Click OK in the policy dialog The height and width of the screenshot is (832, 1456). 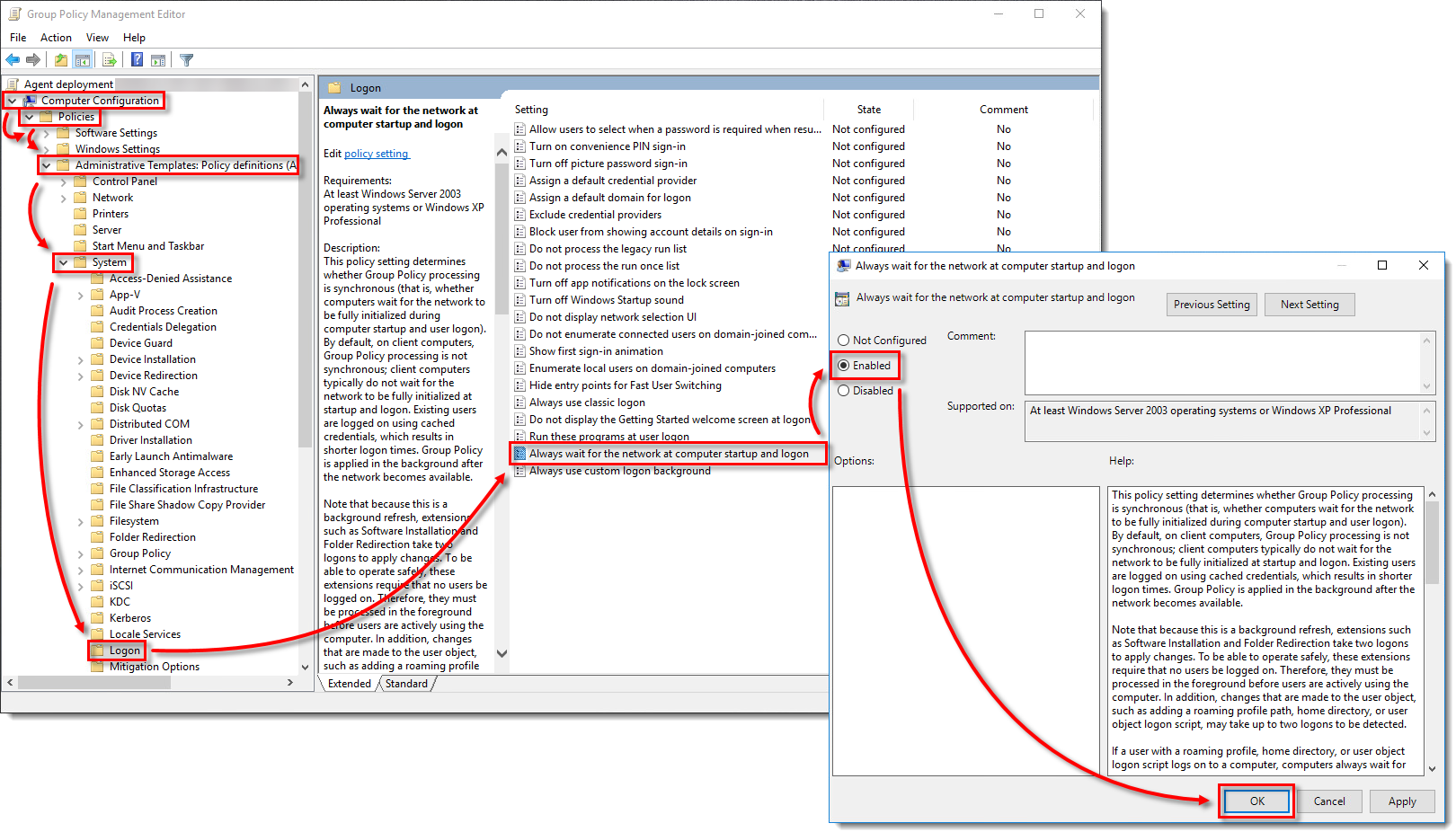coord(1256,801)
